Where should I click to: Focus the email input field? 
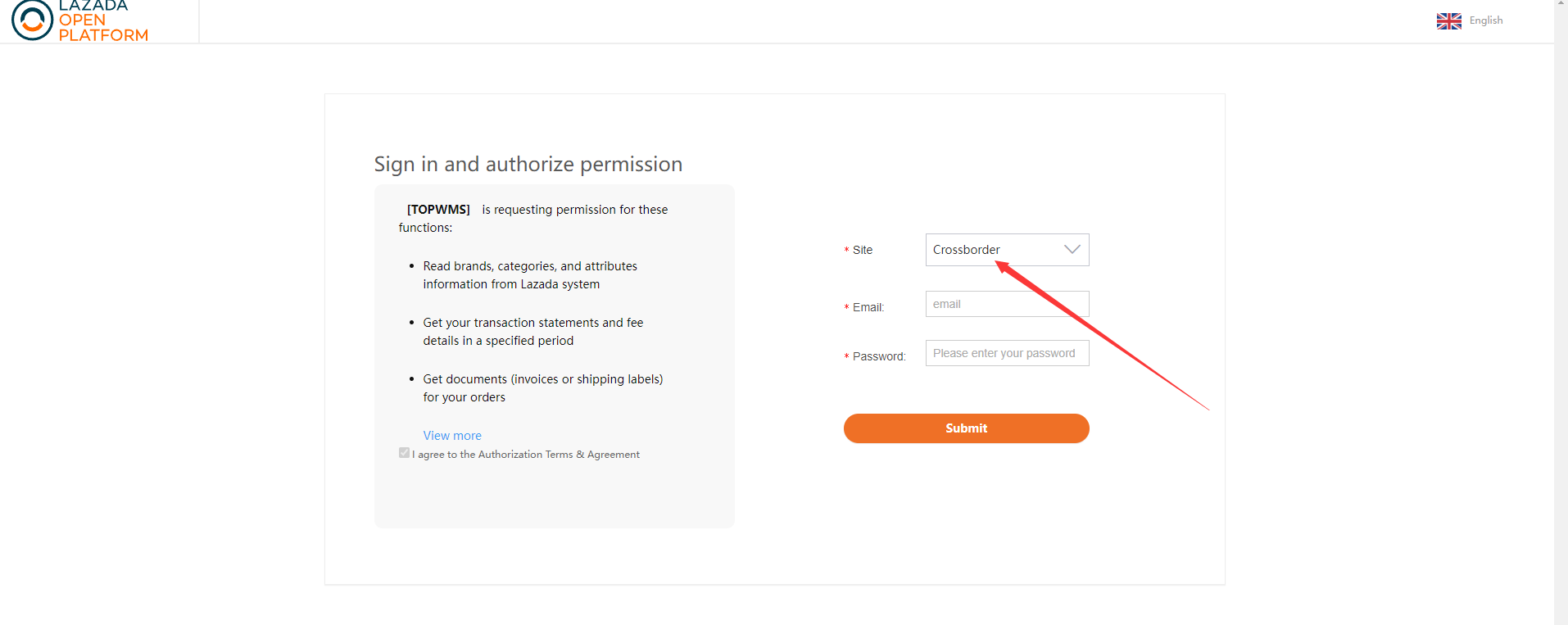tap(1007, 304)
